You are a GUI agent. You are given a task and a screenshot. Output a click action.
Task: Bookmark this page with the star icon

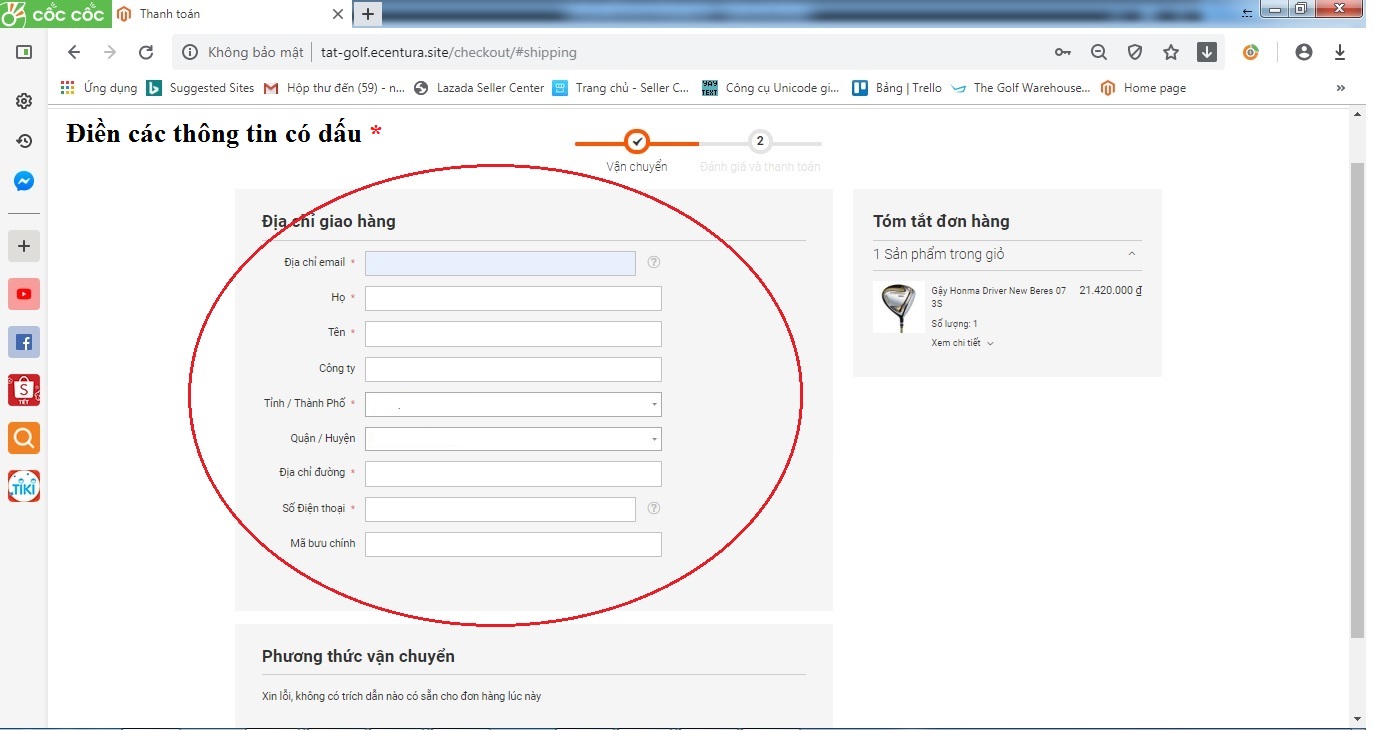click(1171, 53)
